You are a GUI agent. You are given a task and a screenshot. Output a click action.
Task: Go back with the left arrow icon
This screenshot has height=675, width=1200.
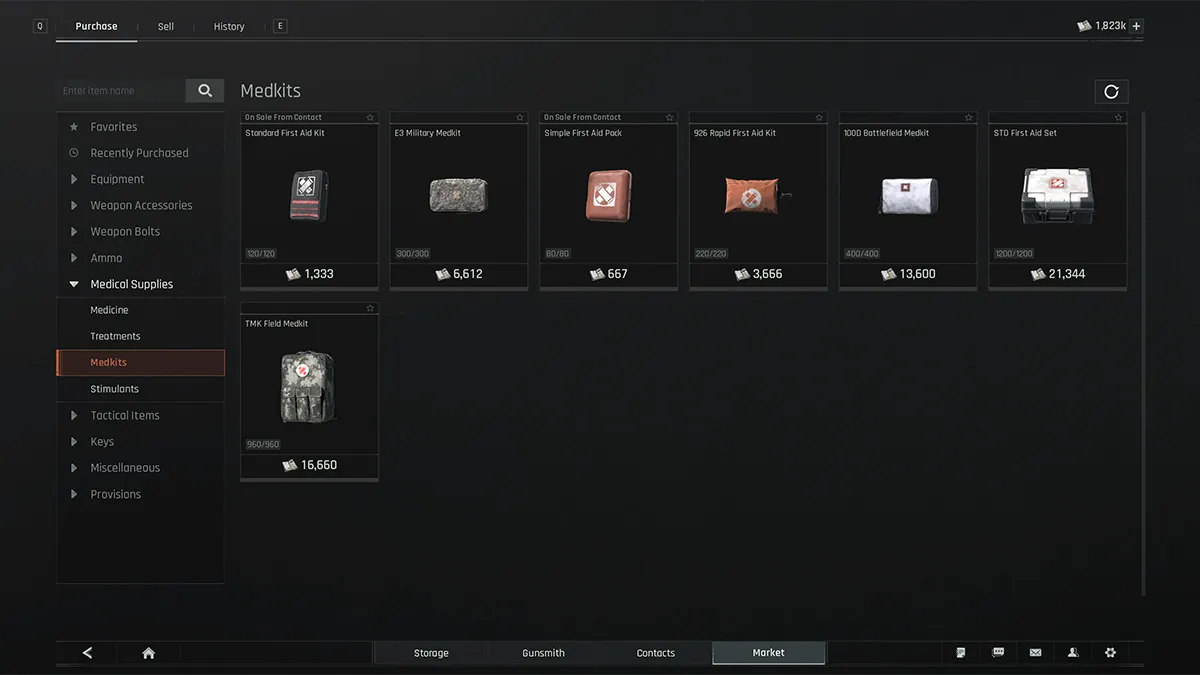tap(87, 653)
